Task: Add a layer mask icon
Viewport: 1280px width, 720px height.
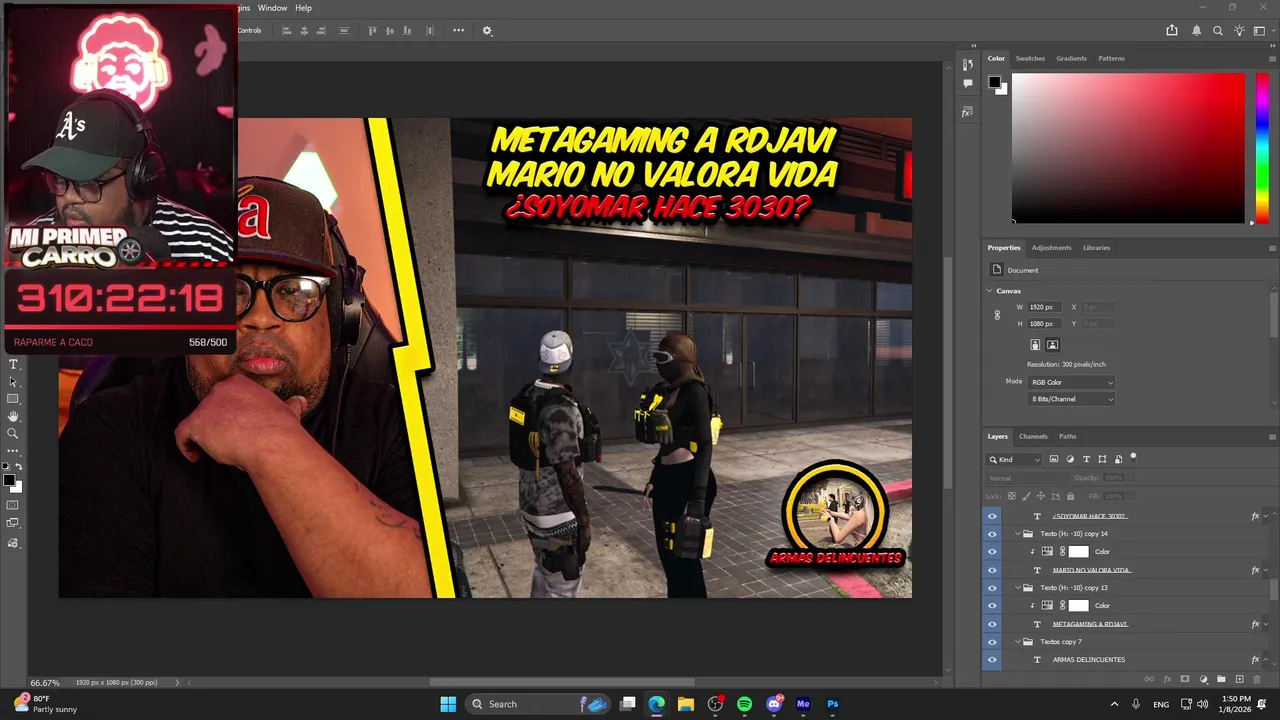Action: [x=1185, y=679]
